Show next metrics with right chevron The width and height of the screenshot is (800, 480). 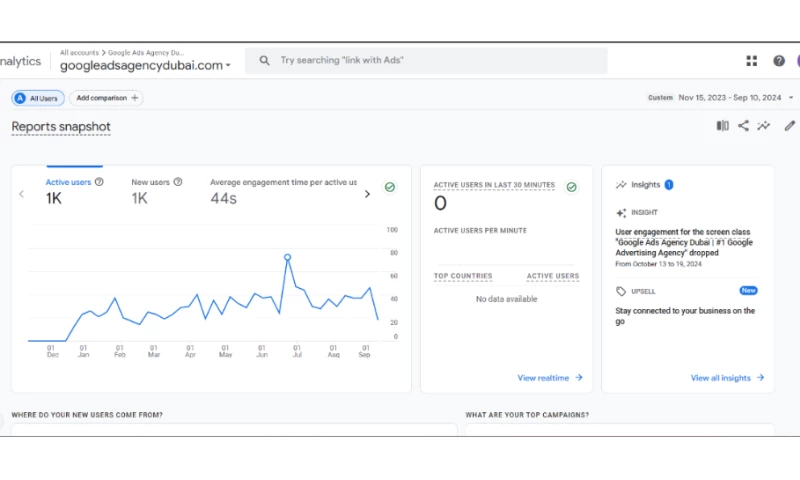point(367,194)
